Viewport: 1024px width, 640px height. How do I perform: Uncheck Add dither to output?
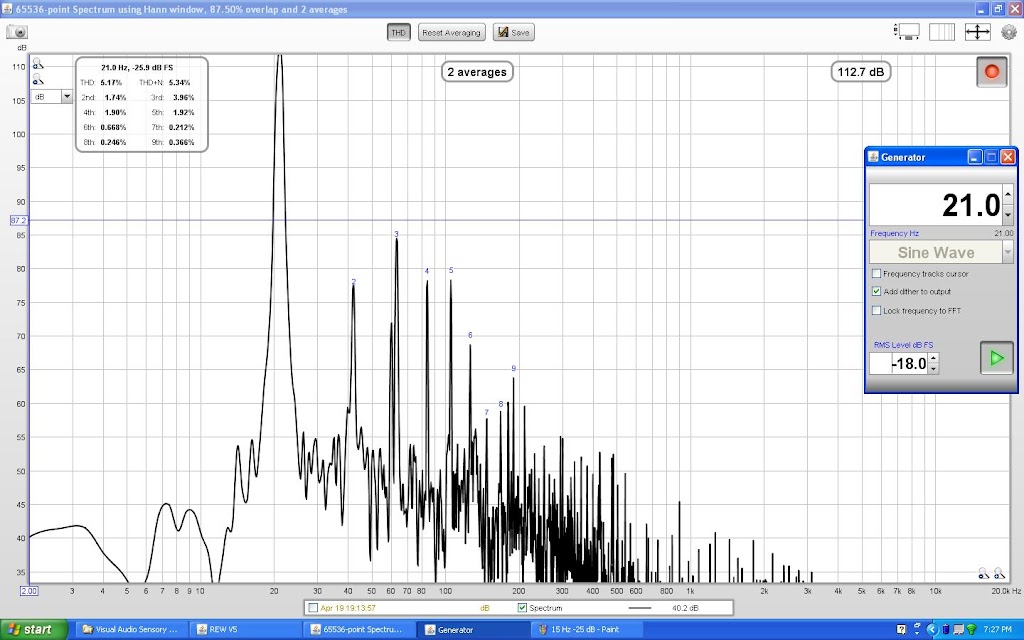(876, 291)
